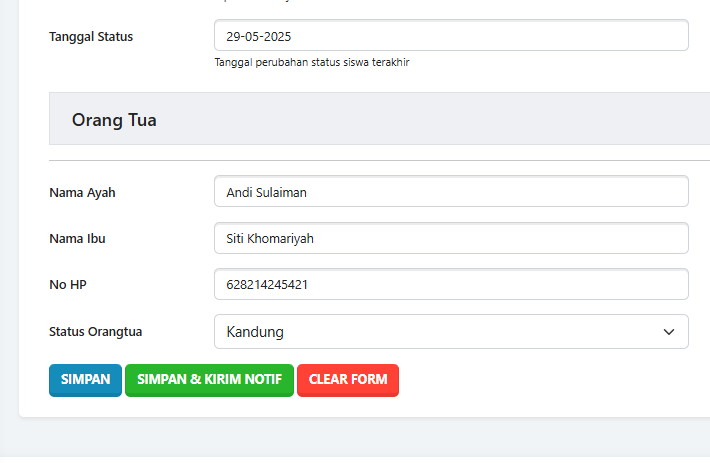
Task: Click the Tanggal Status date field
Action: pyautogui.click(x=450, y=36)
